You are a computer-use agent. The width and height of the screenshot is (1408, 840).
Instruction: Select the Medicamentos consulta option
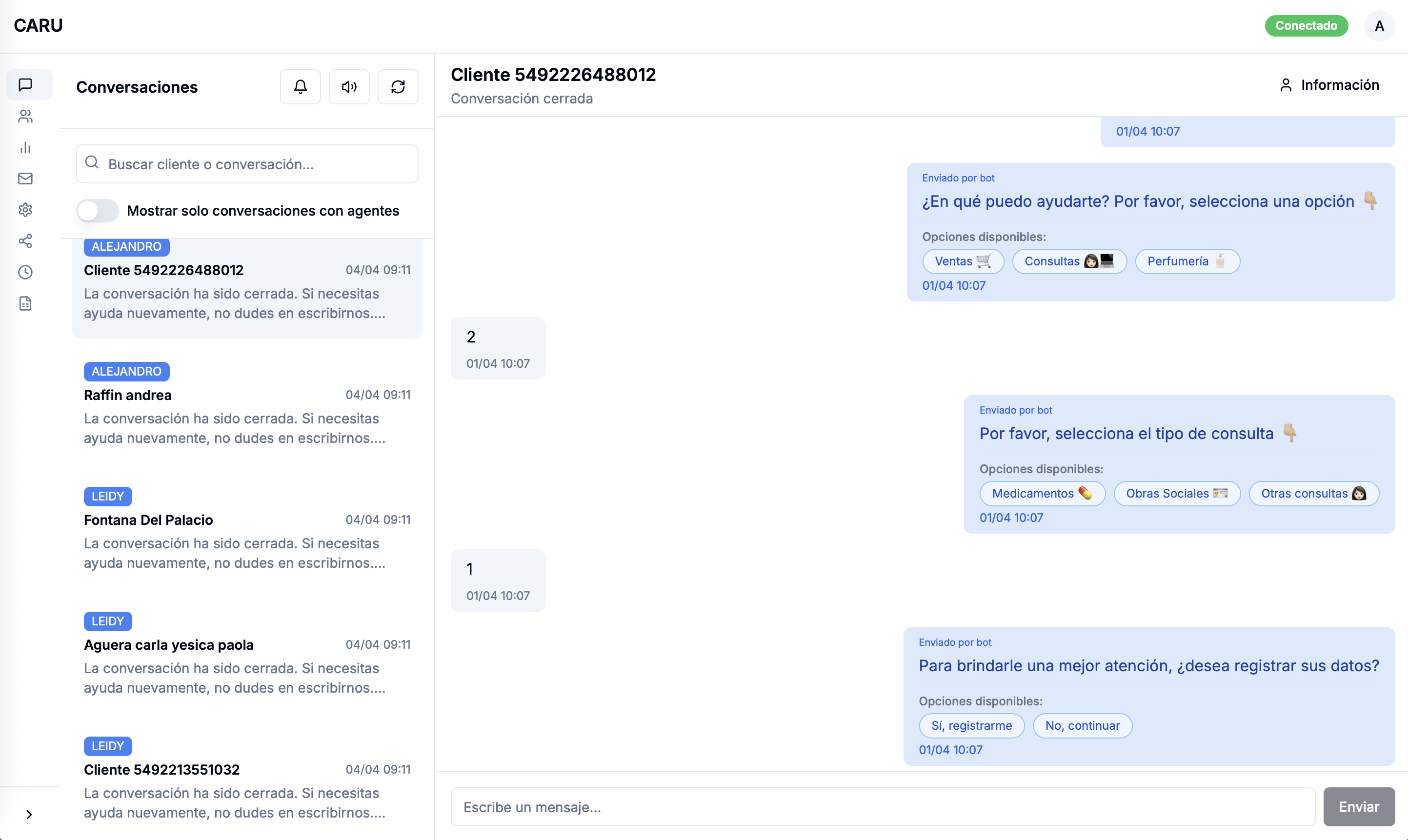click(1042, 493)
